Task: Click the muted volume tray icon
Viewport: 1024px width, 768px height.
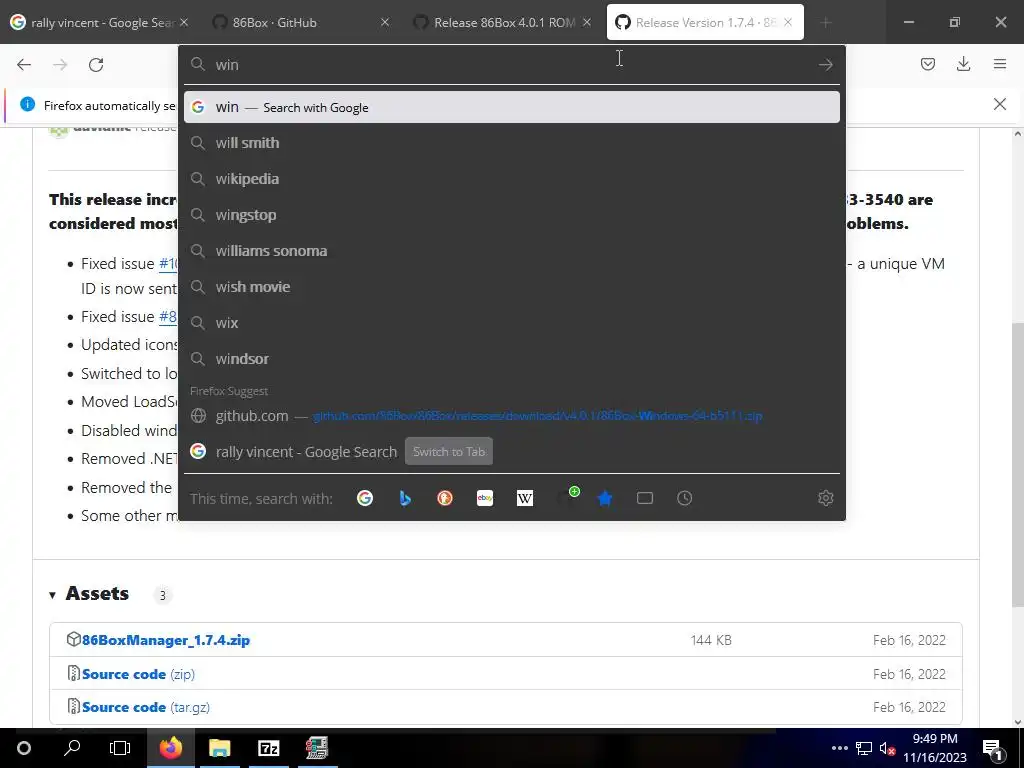Action: pyautogui.click(x=887, y=748)
